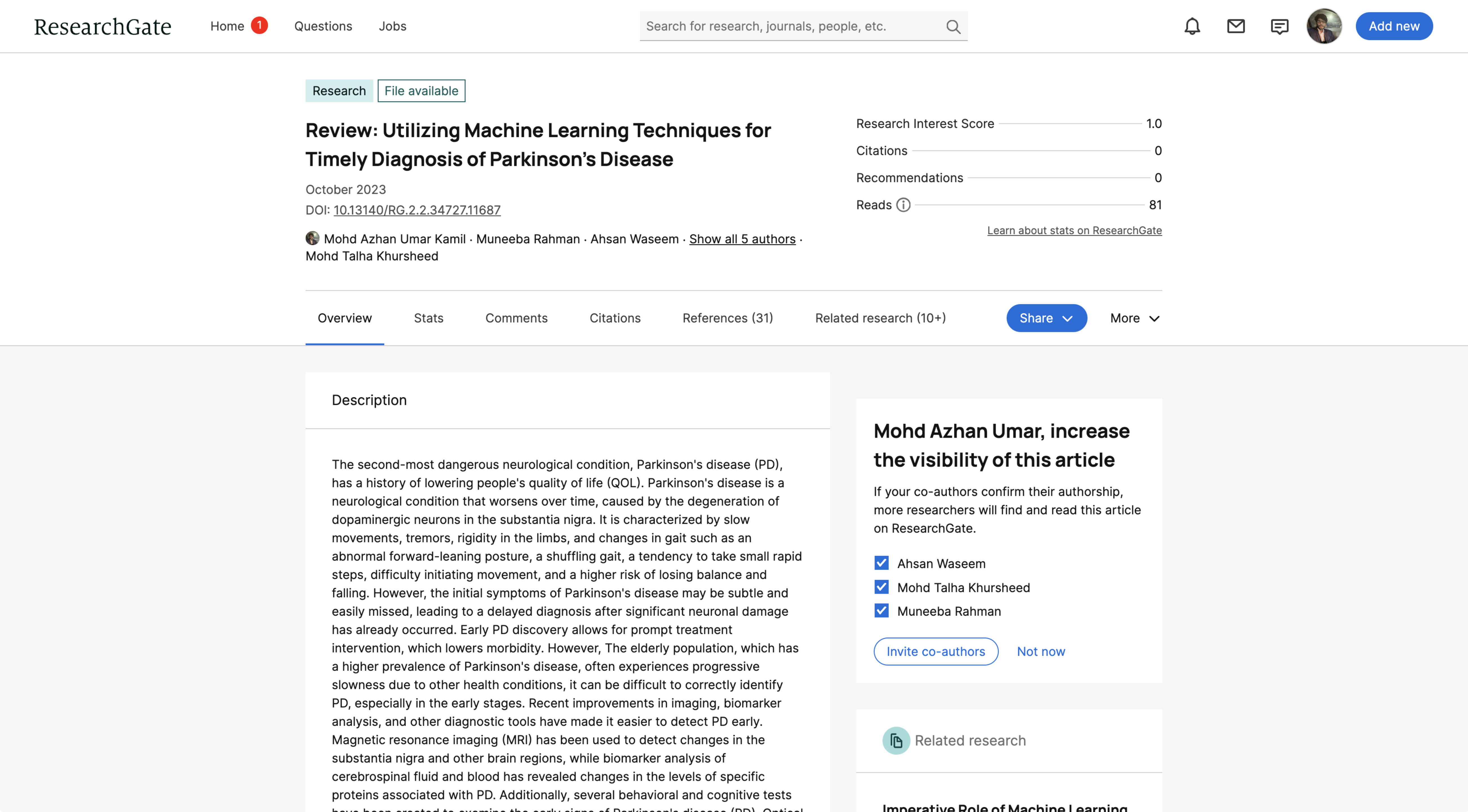Click the Invite co-authors button

pyautogui.click(x=935, y=651)
